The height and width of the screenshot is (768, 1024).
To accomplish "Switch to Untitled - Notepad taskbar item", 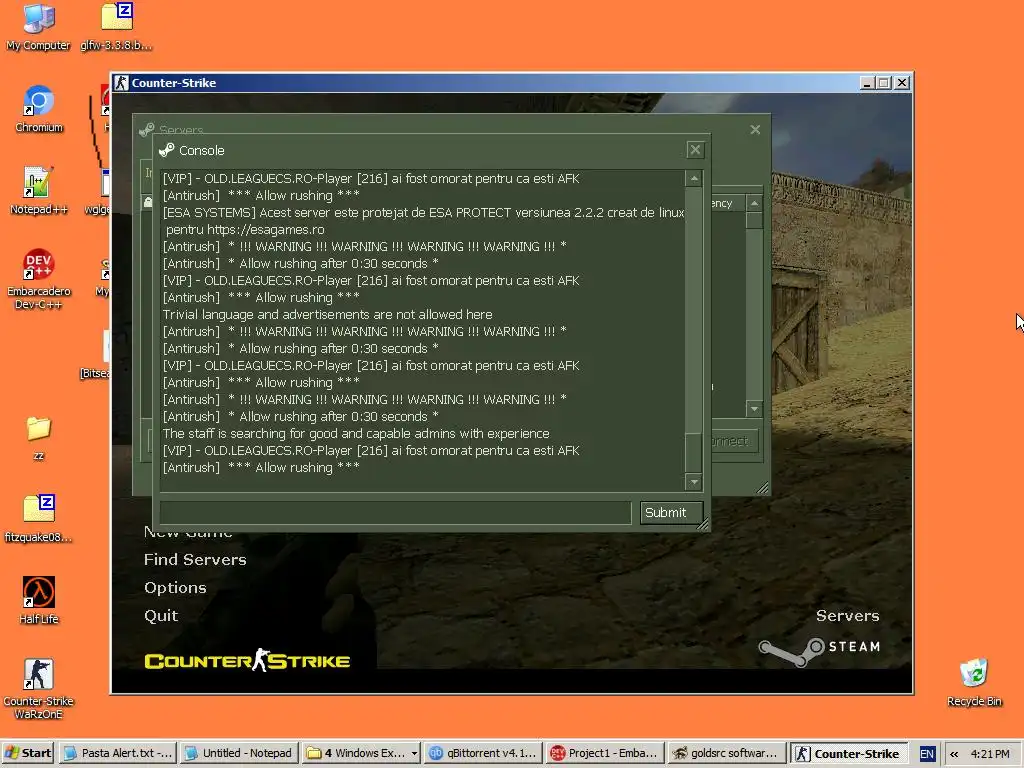I will coord(240,753).
